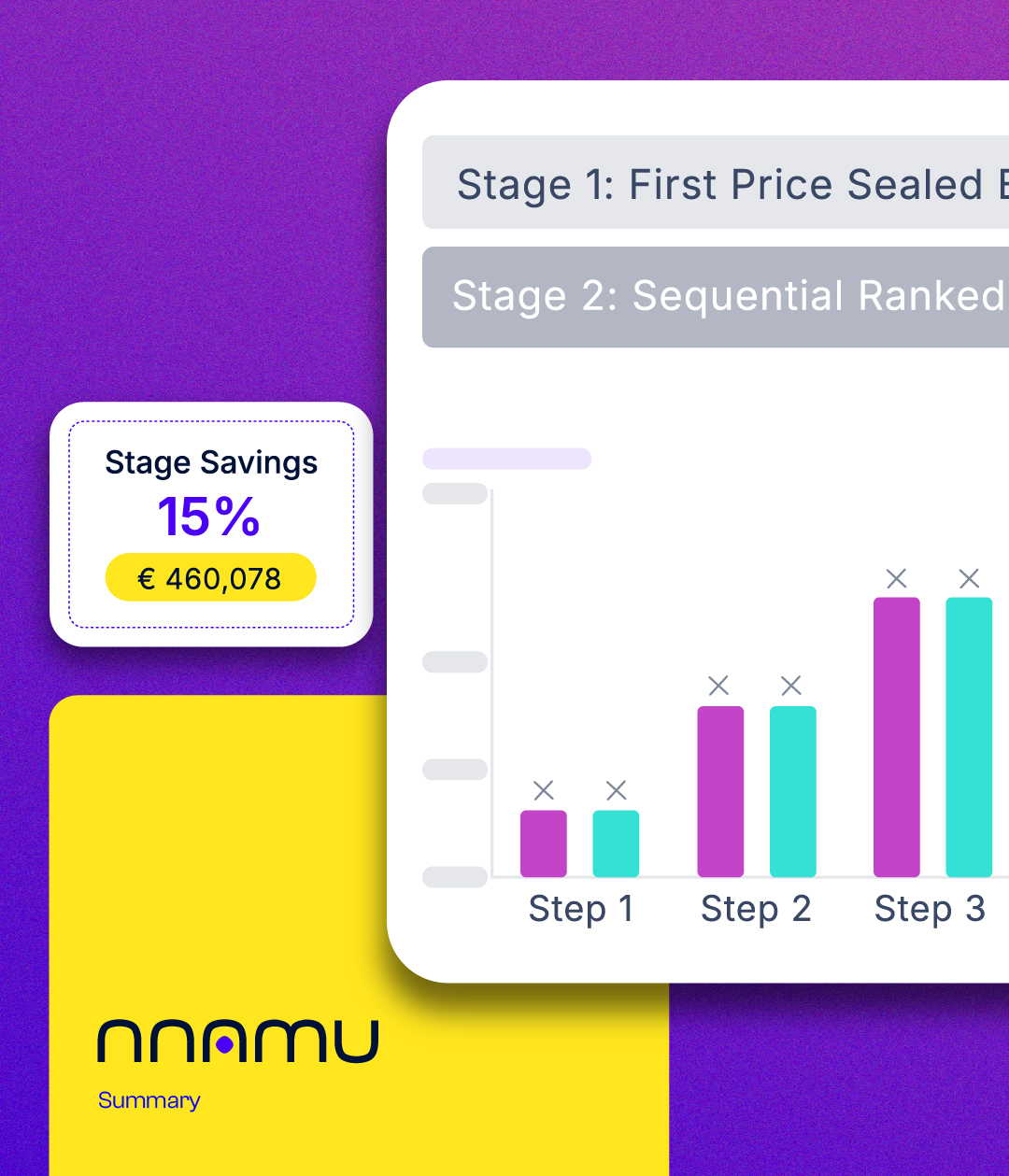Click the € 460,078 yellow savings badge
The width and height of the screenshot is (1009, 1176).
[211, 578]
